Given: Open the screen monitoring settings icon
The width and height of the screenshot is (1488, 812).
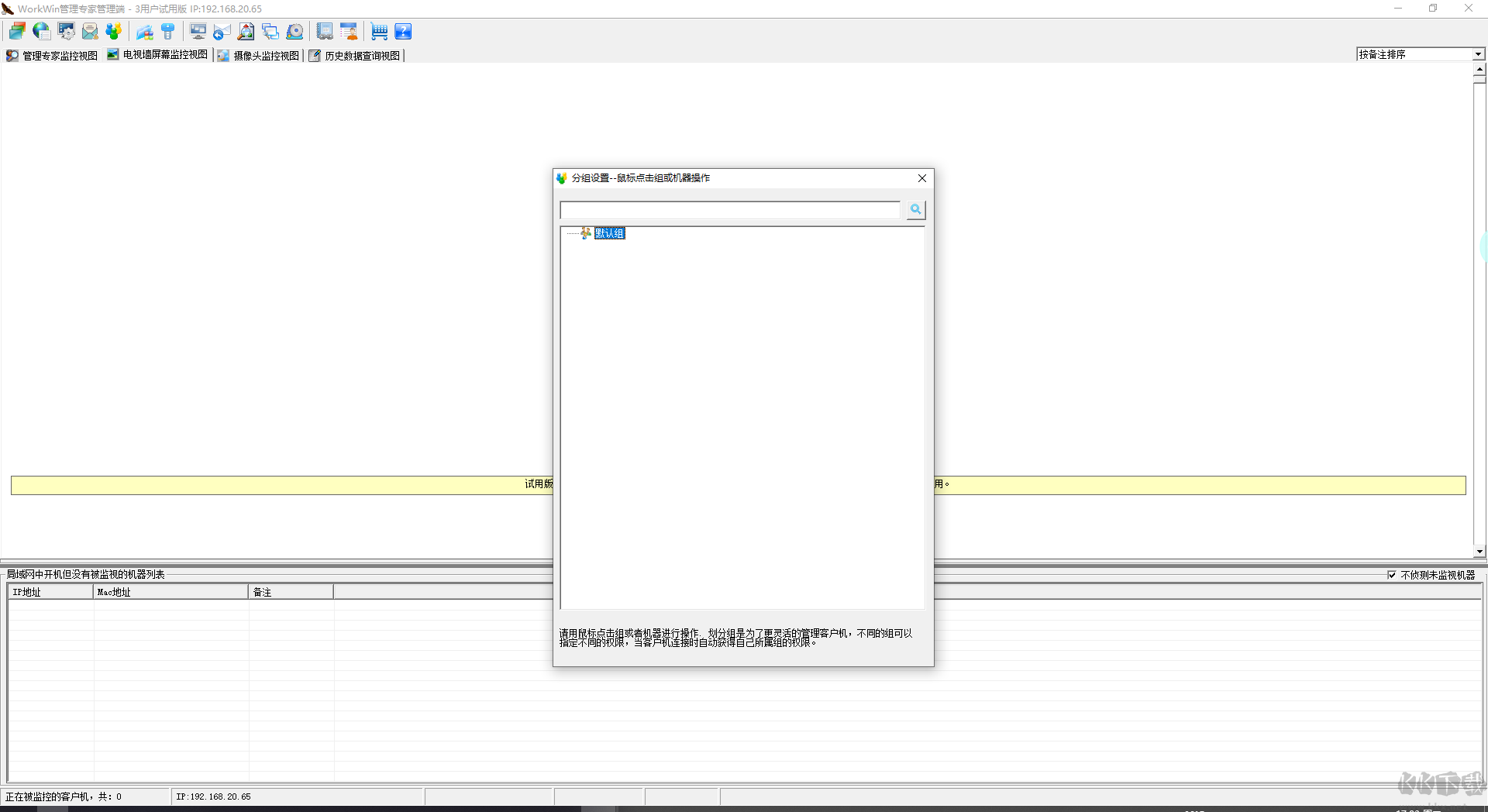Looking at the screenshot, I should [66, 31].
